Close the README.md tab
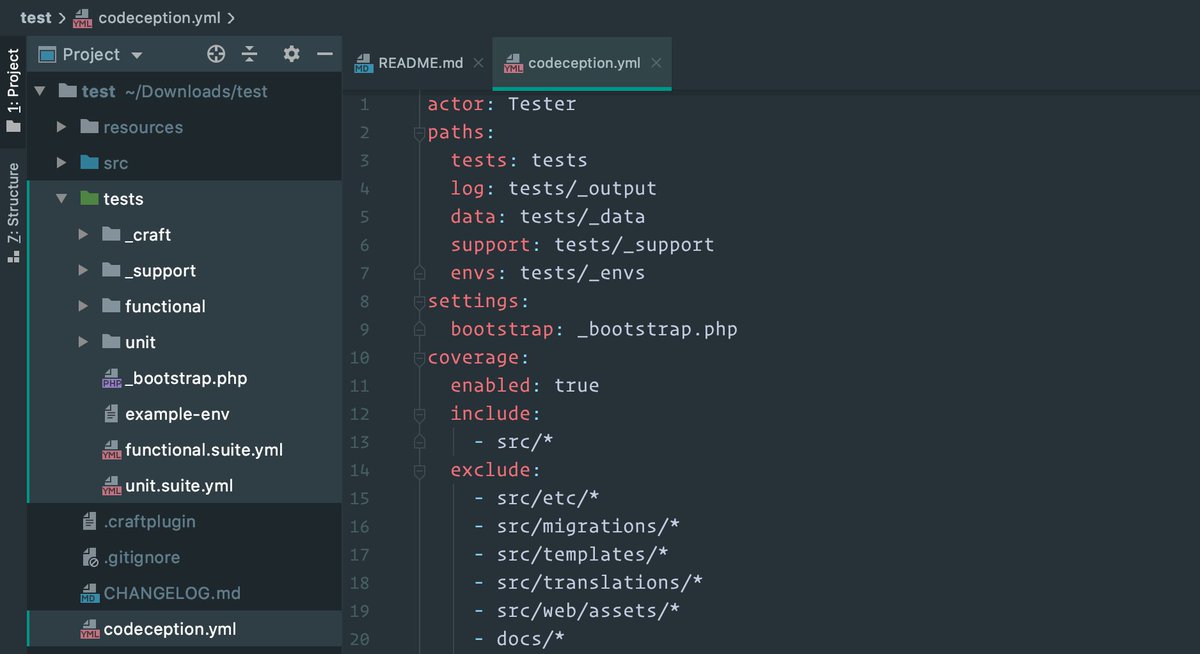The image size is (1200, 654). point(478,63)
